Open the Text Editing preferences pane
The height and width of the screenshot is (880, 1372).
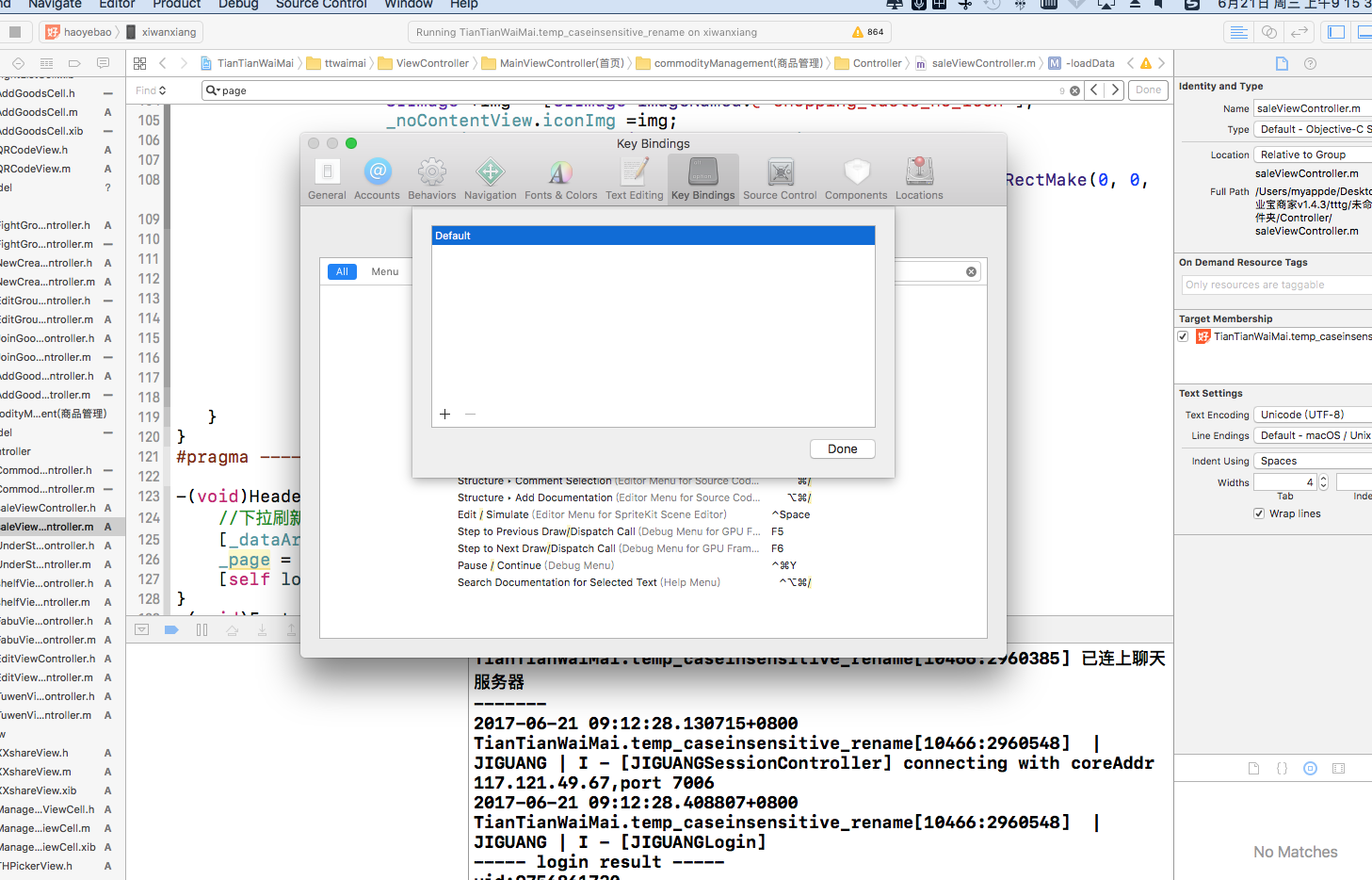pos(634,179)
